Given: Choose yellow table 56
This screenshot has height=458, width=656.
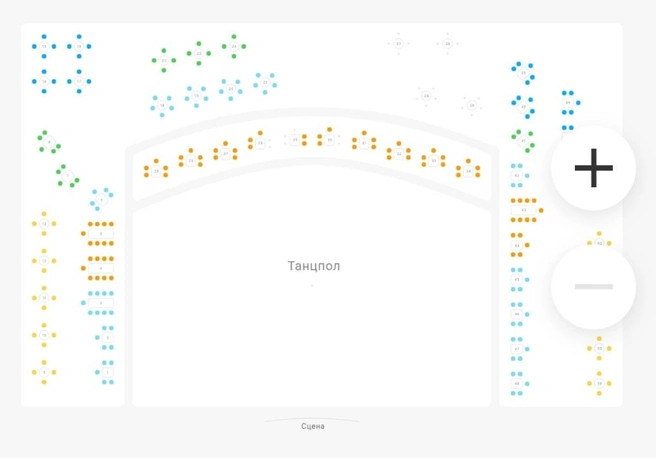Looking at the screenshot, I should click(599, 383).
